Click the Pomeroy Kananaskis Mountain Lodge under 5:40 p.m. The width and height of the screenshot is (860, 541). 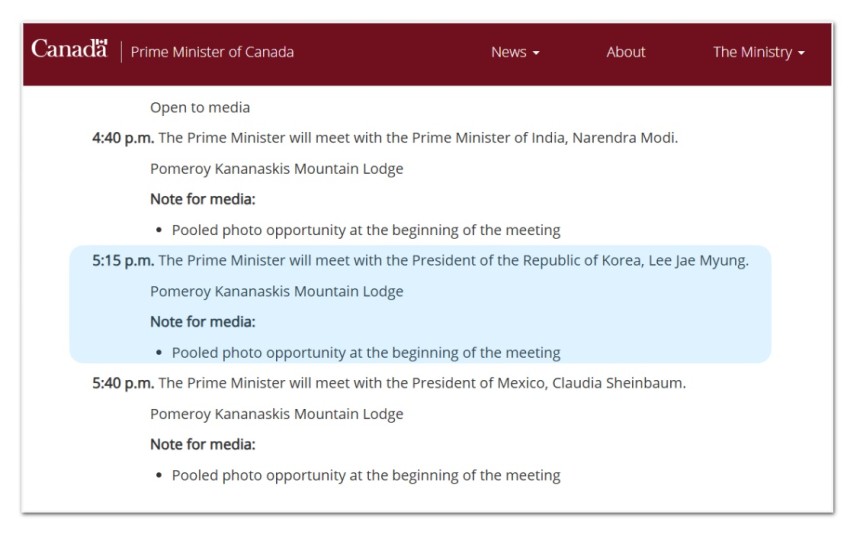tap(276, 414)
